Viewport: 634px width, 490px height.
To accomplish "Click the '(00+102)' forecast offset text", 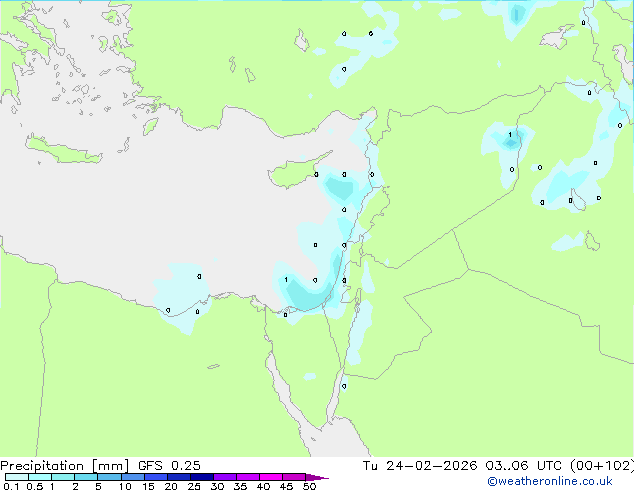I will 602,466.
